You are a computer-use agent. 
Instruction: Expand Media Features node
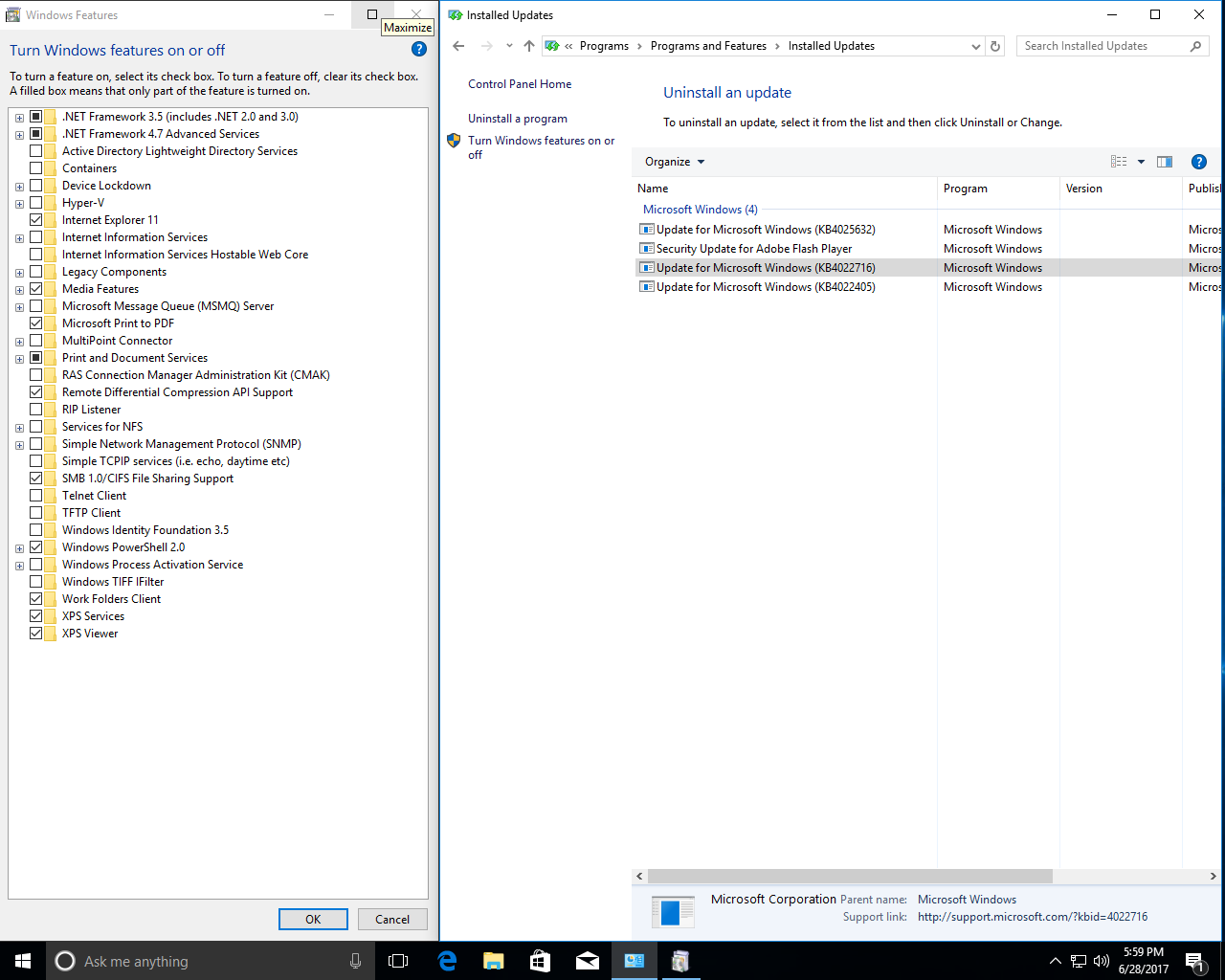coord(19,290)
